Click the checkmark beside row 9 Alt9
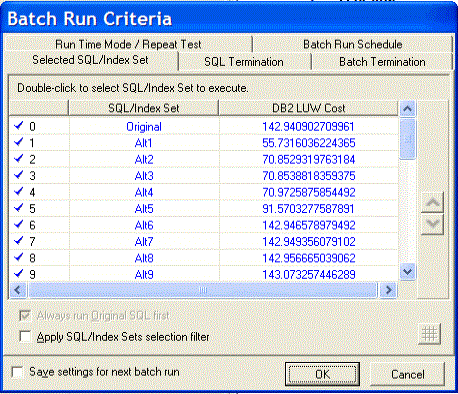 19,274
